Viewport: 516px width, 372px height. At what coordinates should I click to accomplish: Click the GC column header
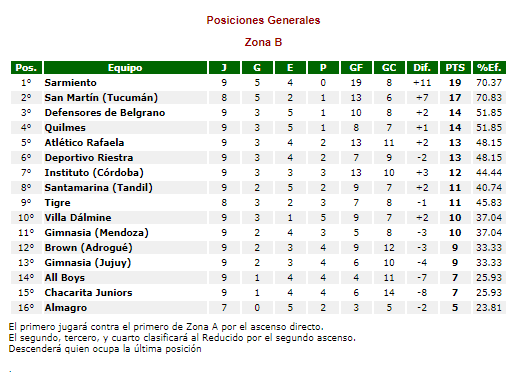pos(389,68)
